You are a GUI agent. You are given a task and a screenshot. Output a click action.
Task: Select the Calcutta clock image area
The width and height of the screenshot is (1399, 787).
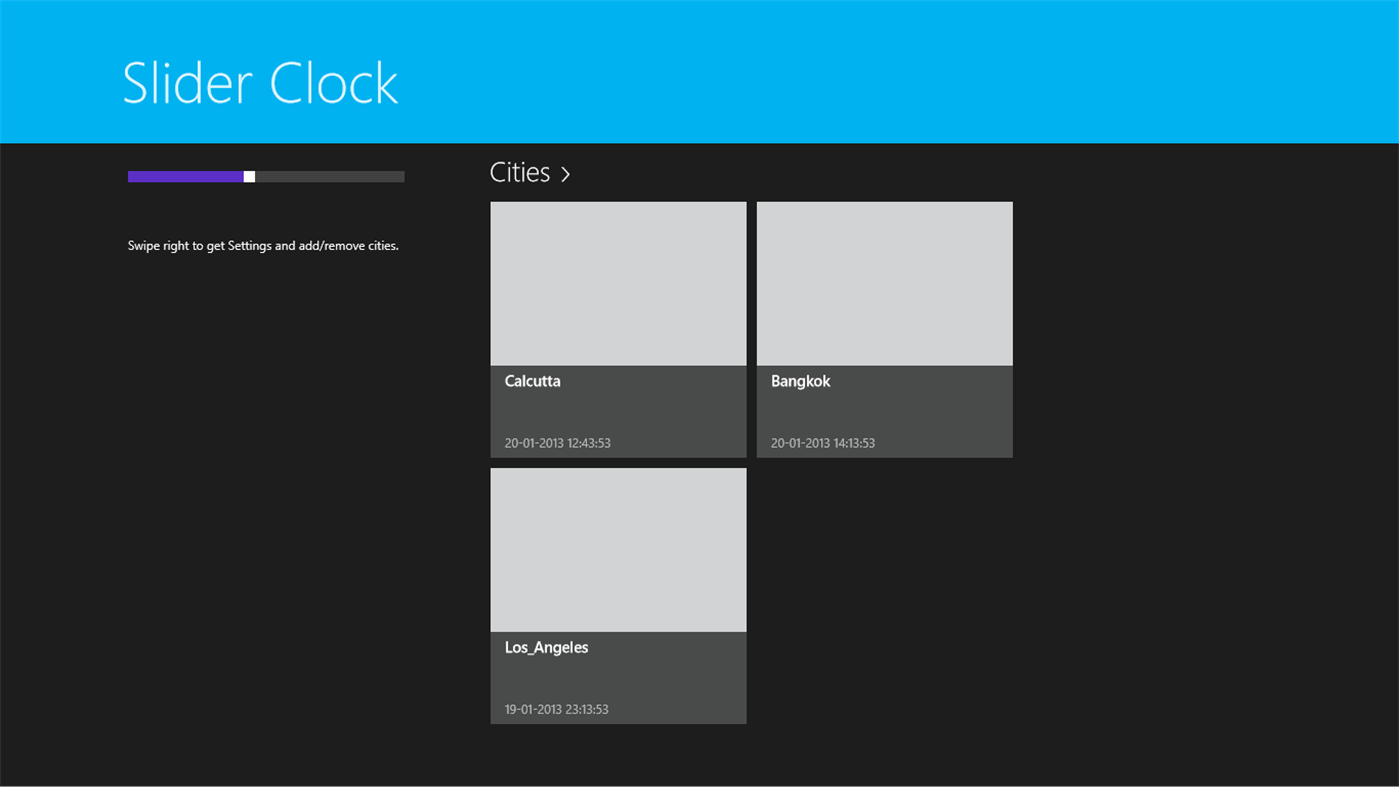tap(617, 282)
